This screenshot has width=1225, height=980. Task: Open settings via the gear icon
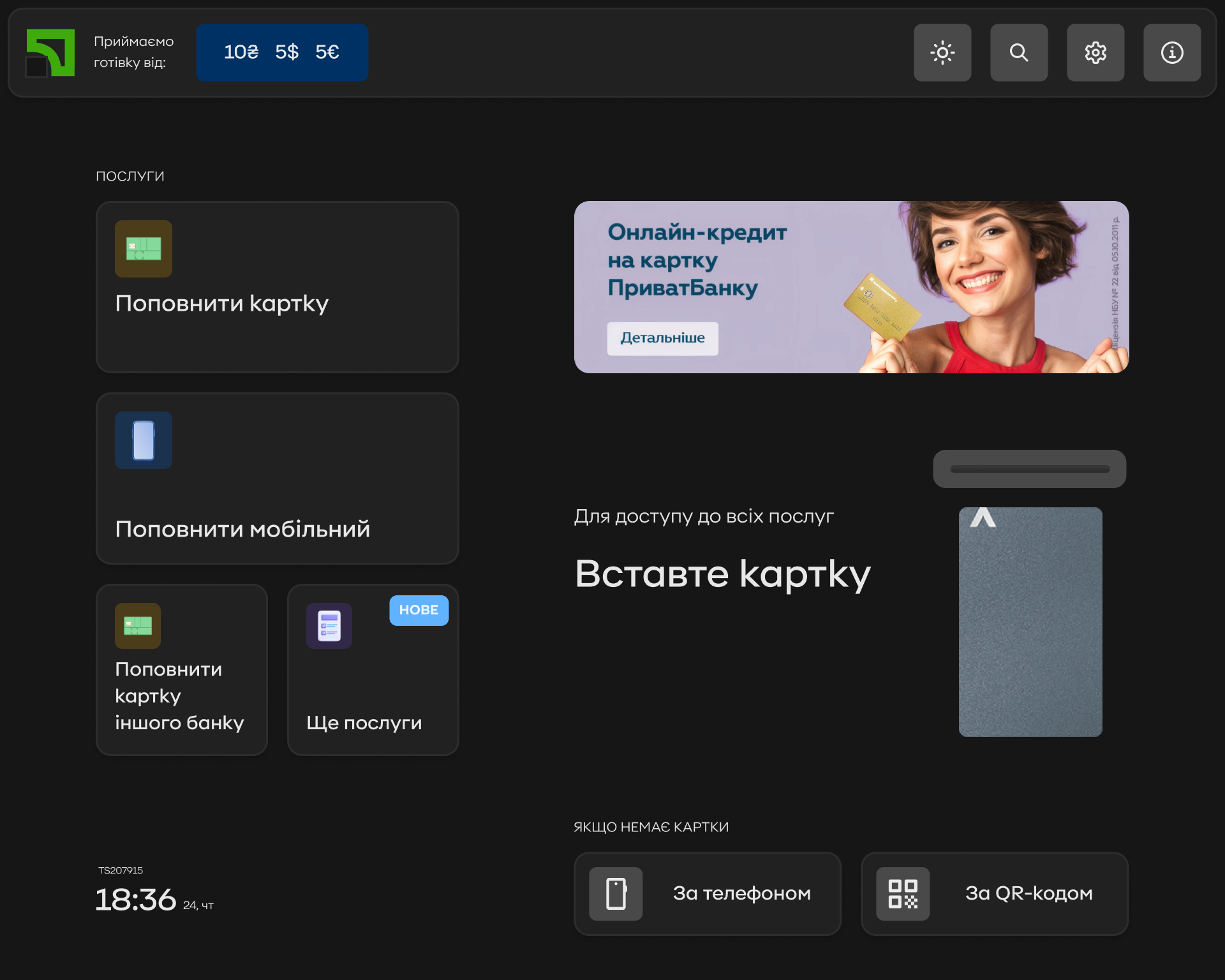point(1095,52)
